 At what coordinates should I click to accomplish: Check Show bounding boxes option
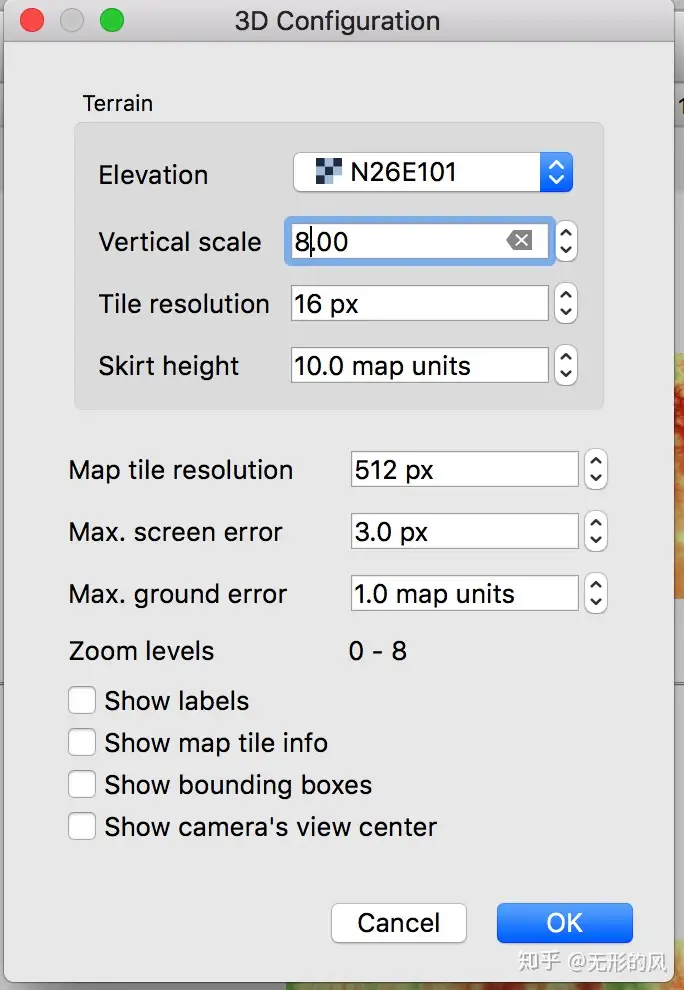point(82,785)
